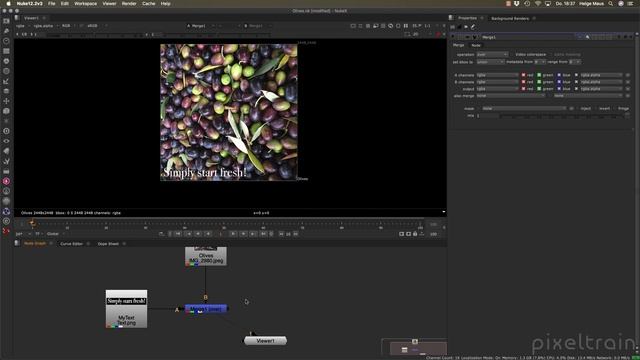Open Viewer A input Merge1 dropdown

[201, 26]
